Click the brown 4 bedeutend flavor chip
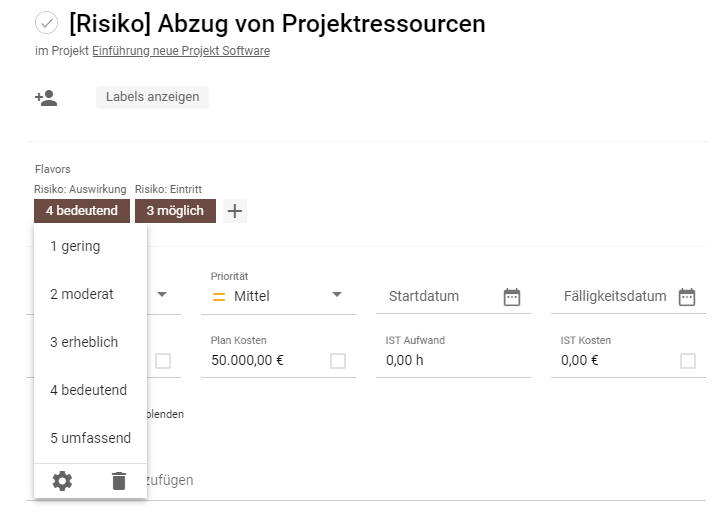This screenshot has width=725, height=518. [82, 211]
